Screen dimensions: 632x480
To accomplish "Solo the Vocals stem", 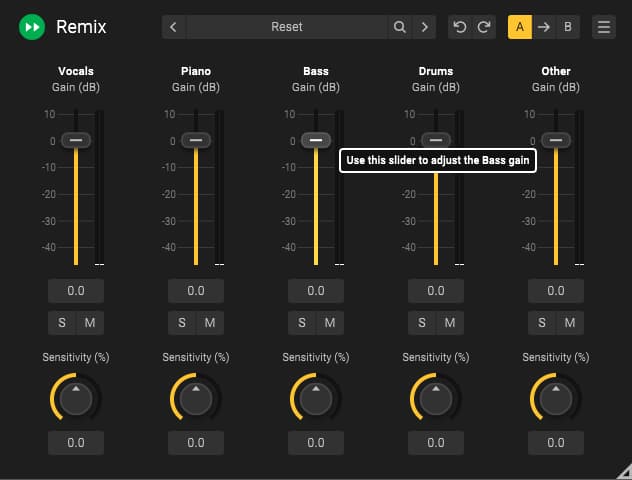I will (x=62, y=322).
